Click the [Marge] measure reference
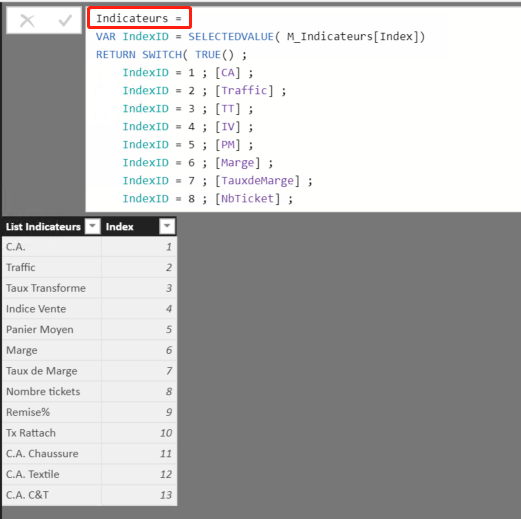 click(x=237, y=162)
